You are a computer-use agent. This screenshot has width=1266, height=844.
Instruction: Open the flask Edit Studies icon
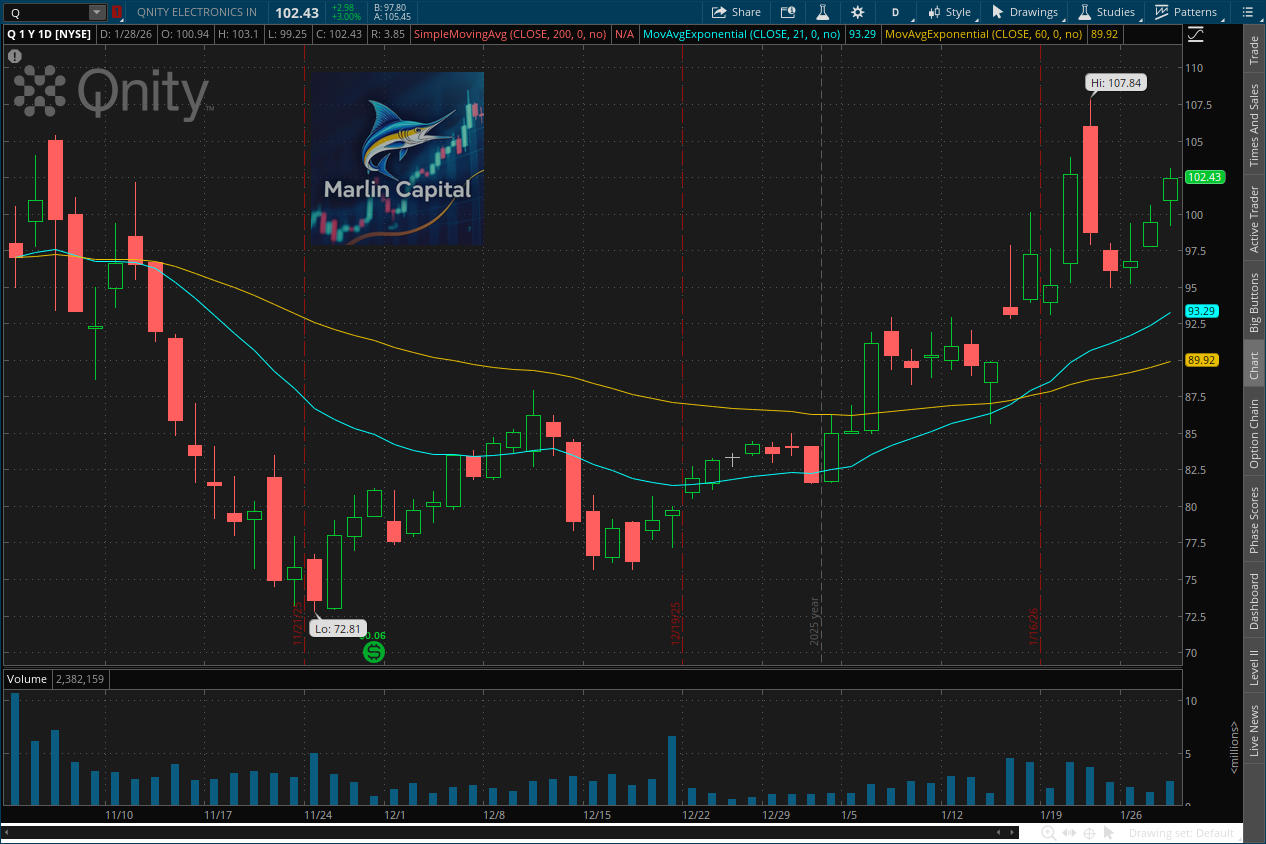tap(822, 12)
